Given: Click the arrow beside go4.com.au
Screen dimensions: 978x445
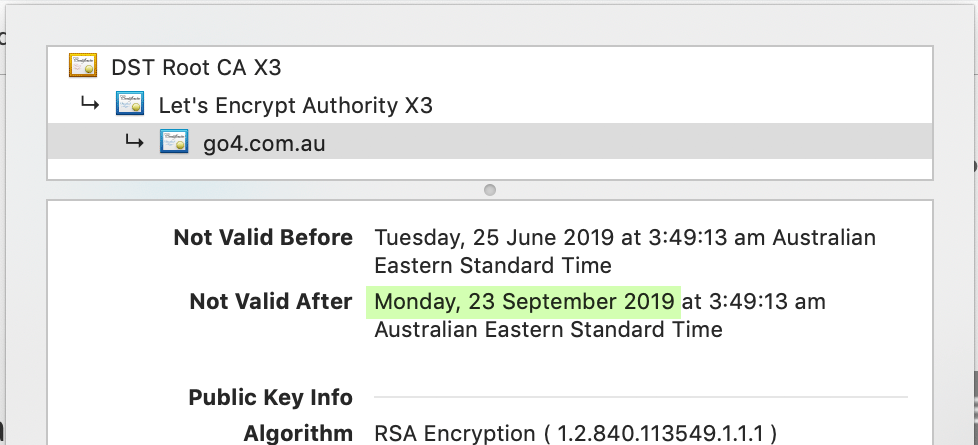Looking at the screenshot, I should tap(134, 142).
